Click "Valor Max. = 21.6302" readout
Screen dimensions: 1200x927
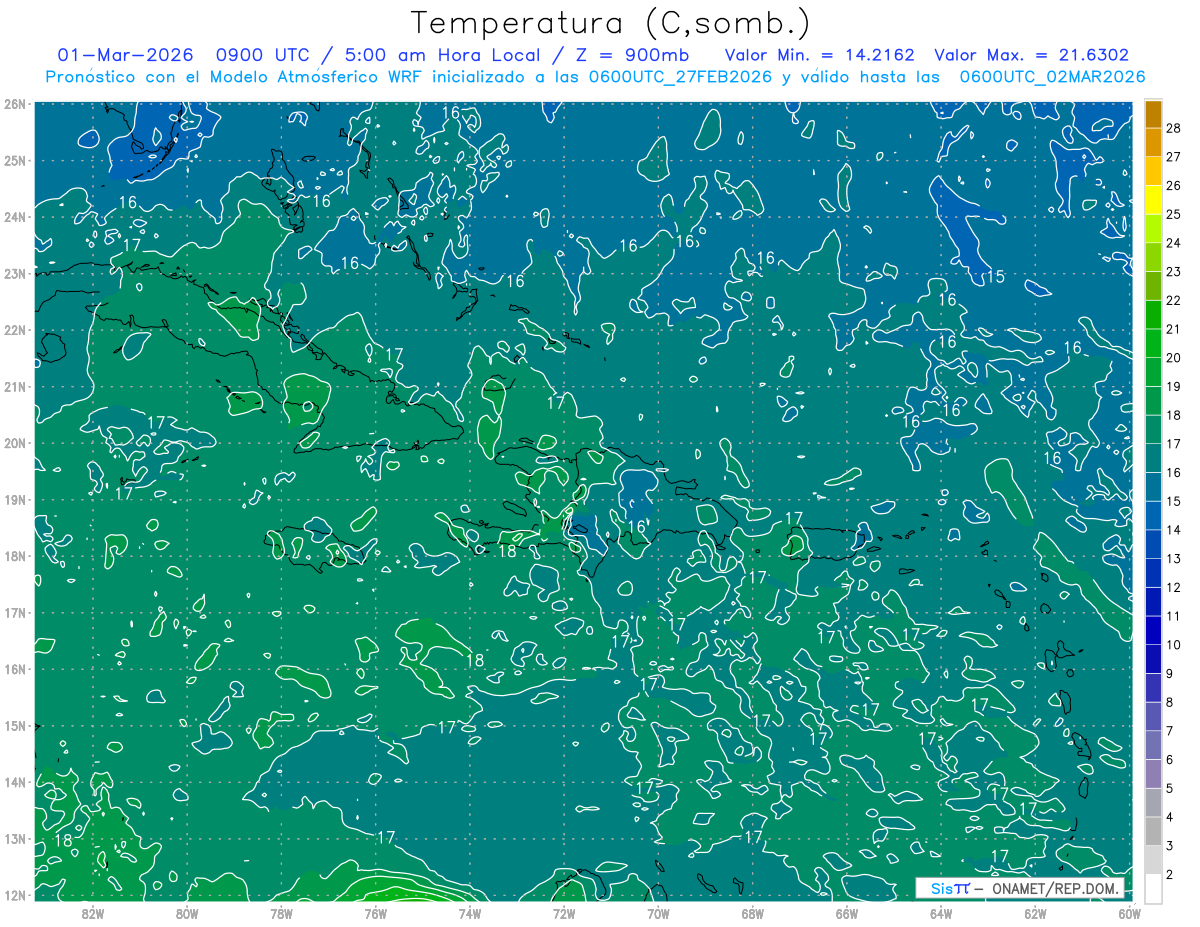[x=1032, y=55]
